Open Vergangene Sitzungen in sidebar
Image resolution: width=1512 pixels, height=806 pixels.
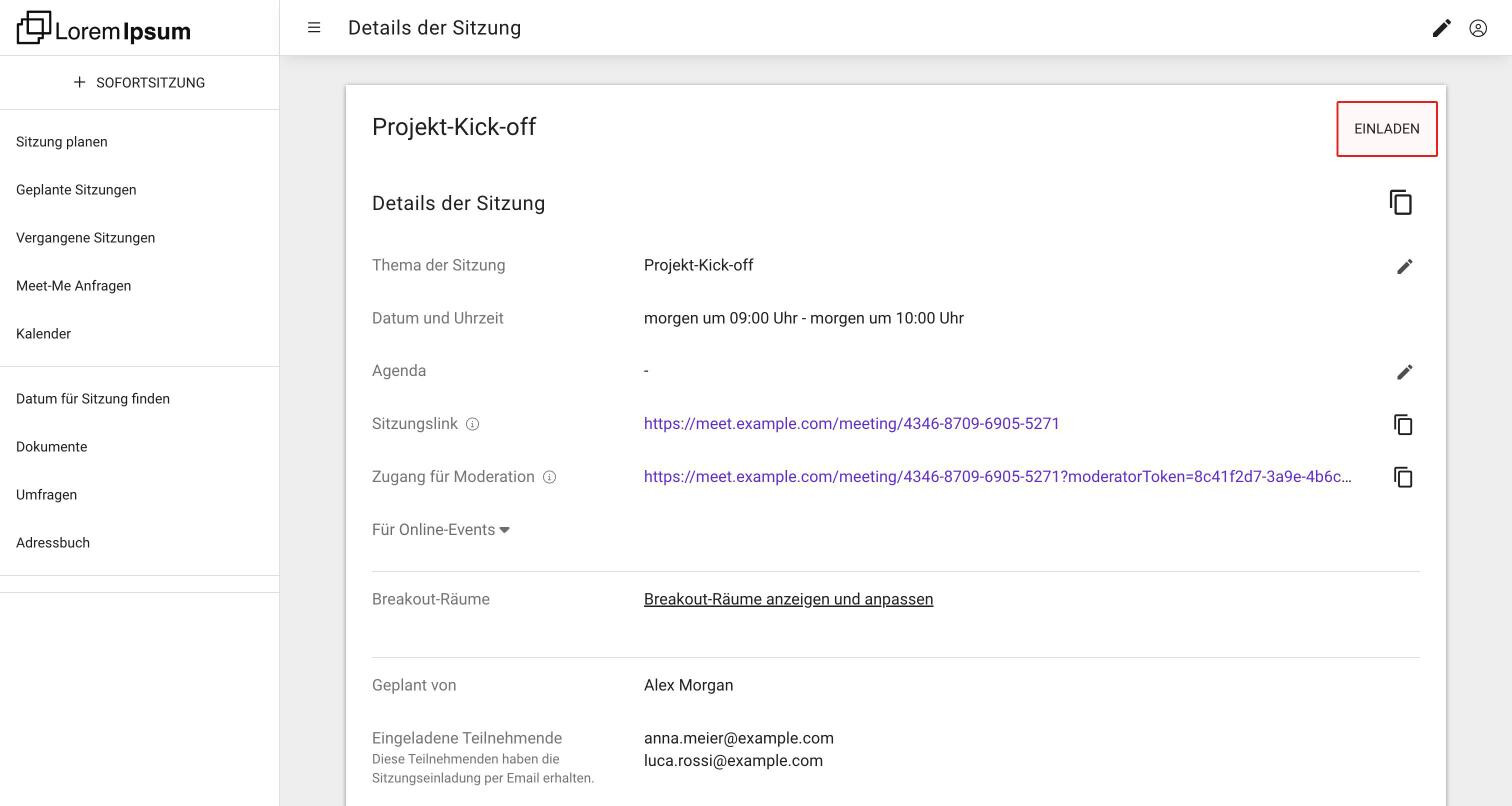pos(85,238)
